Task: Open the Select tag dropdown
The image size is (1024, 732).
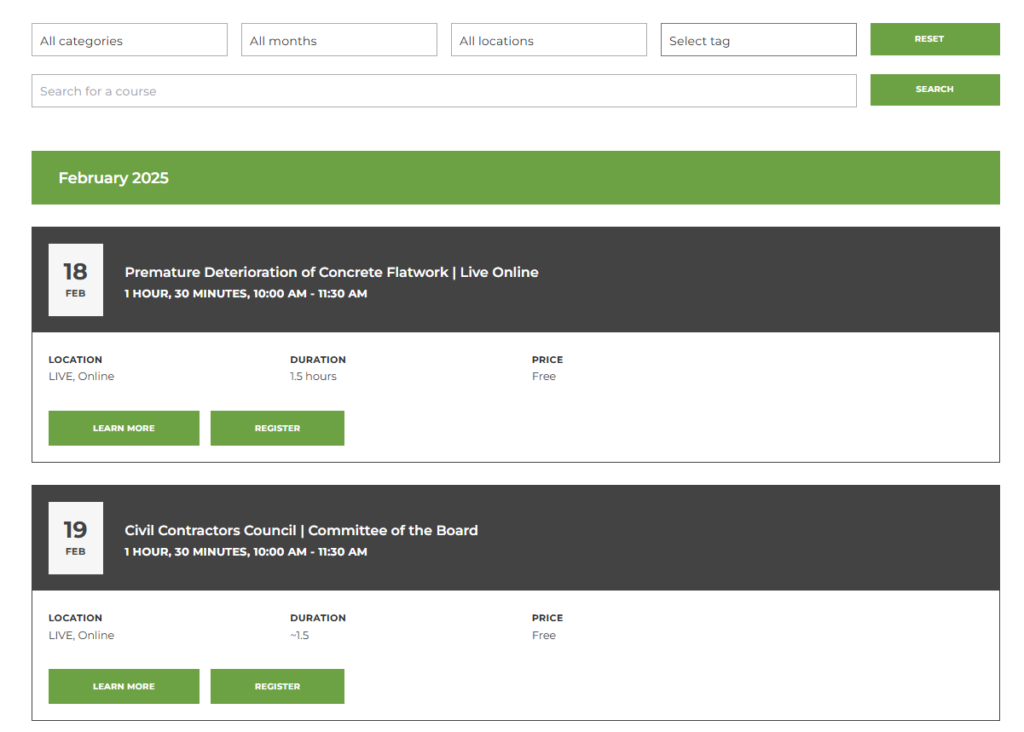Action: (758, 40)
